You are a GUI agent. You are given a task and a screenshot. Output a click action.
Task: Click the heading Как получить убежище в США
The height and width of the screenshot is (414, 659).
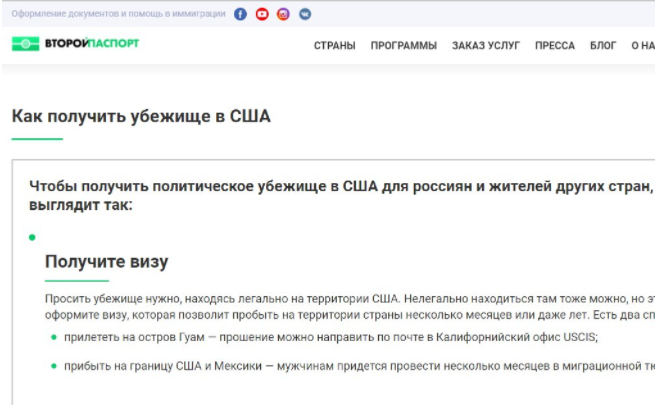pyautogui.click(x=141, y=116)
